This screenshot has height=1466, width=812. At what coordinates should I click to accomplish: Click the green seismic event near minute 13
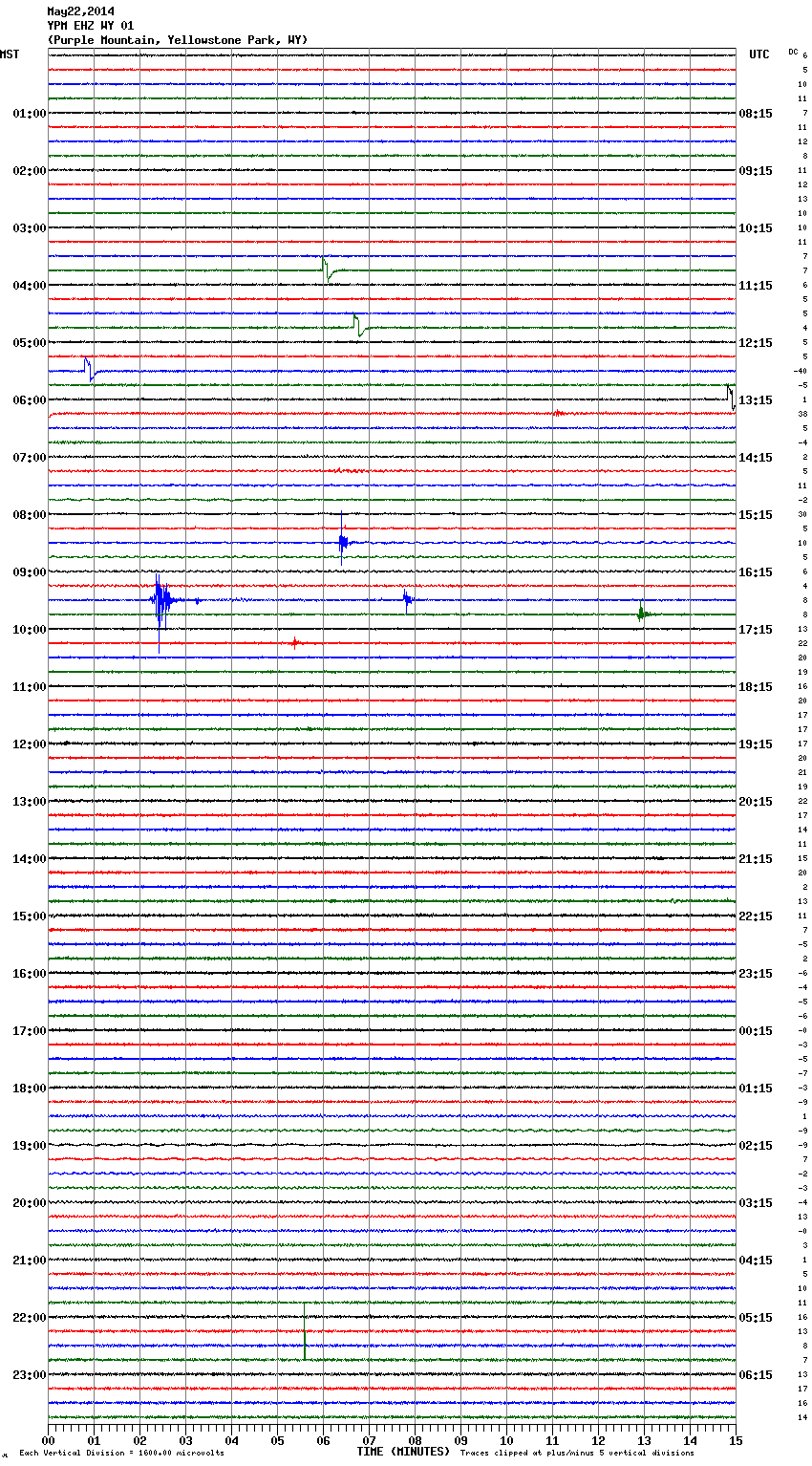pyautogui.click(x=642, y=613)
